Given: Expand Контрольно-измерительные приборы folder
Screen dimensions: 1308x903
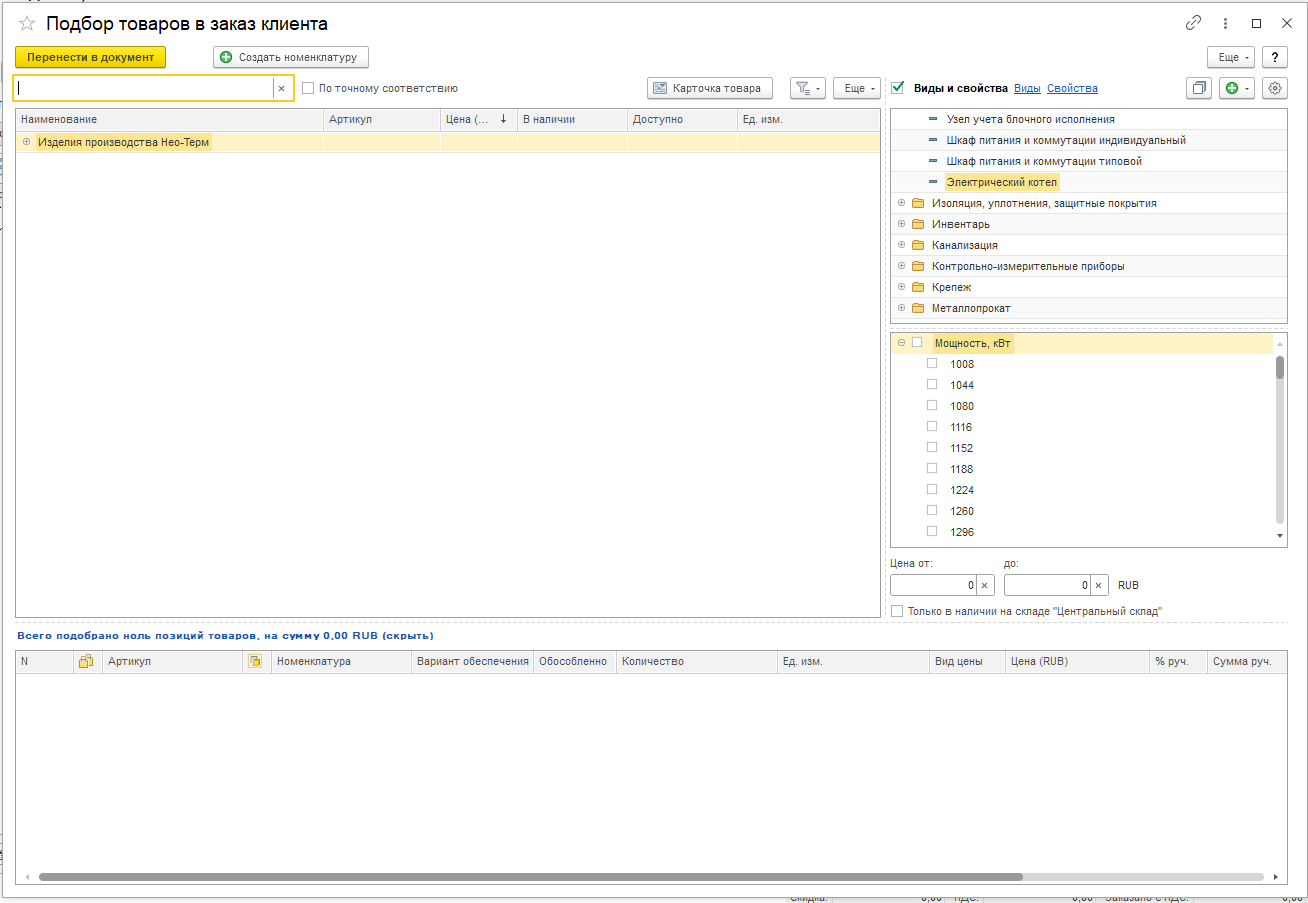Looking at the screenshot, I should [x=901, y=266].
